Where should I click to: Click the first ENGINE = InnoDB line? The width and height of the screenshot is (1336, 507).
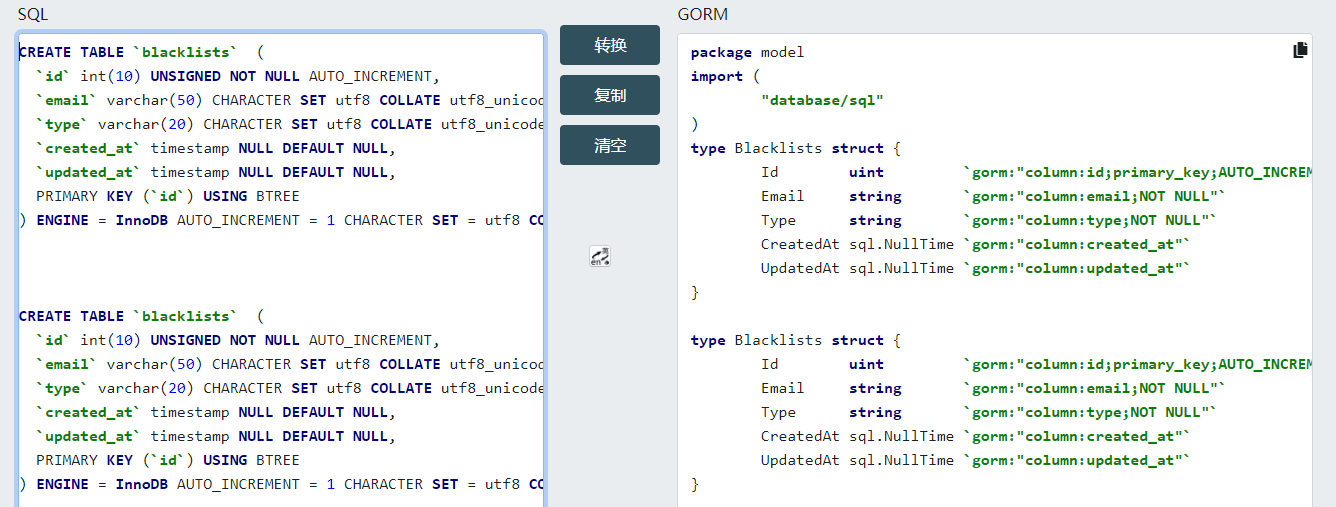280,220
